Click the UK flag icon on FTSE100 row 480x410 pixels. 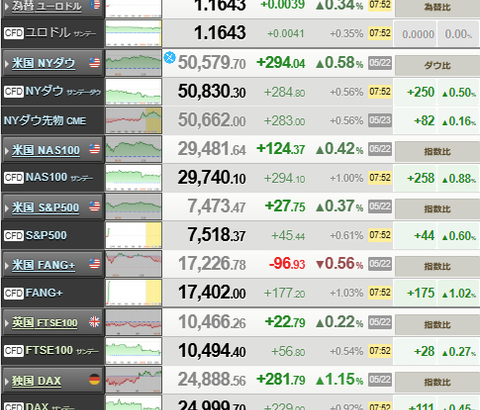(x=95, y=322)
